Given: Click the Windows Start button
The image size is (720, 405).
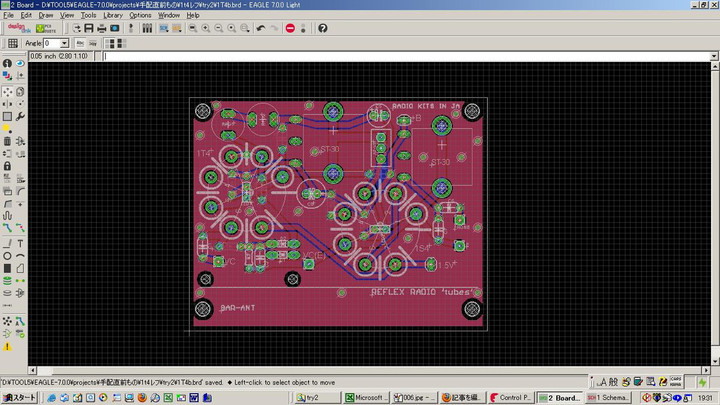Looking at the screenshot, I should tap(17, 397).
